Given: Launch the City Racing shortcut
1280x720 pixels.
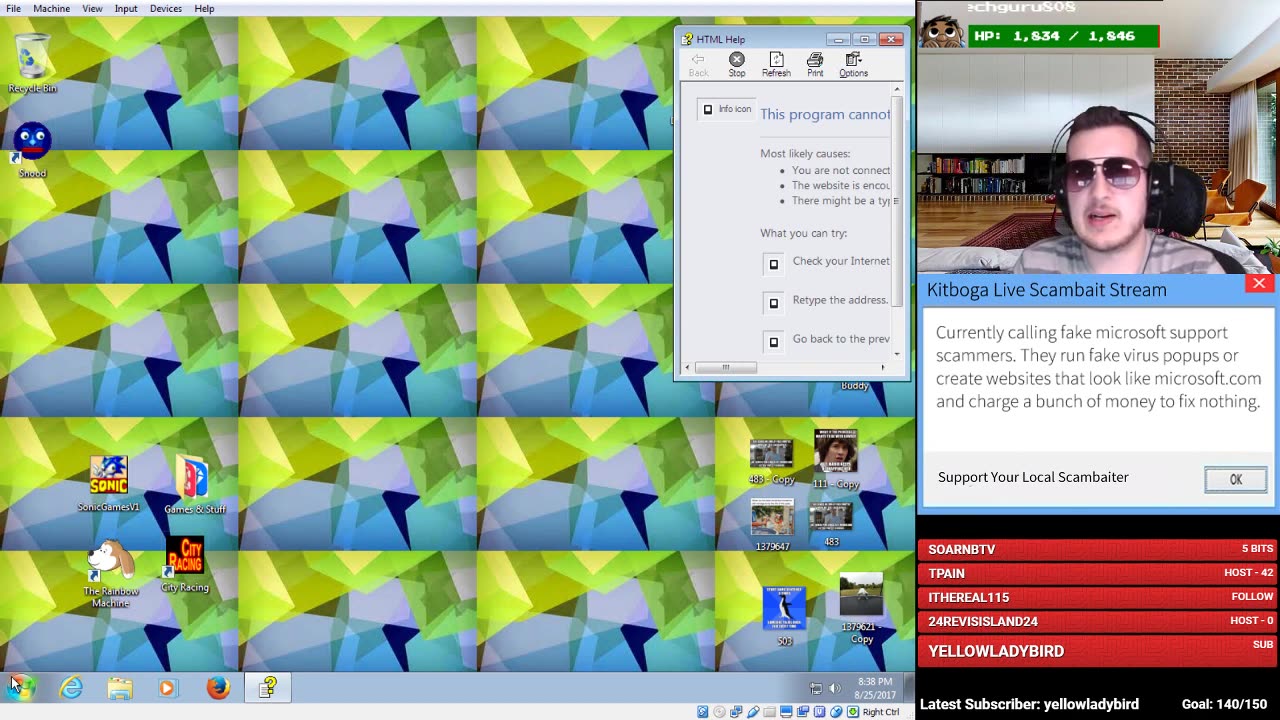Looking at the screenshot, I should point(185,566).
